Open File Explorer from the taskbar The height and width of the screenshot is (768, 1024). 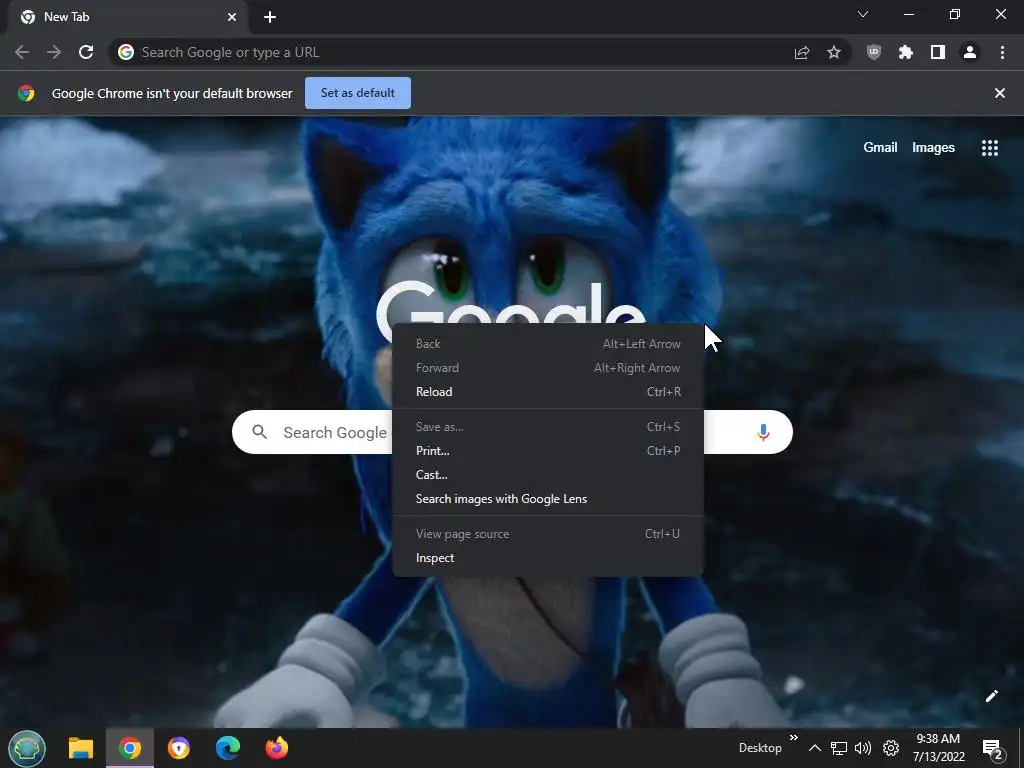click(x=81, y=748)
